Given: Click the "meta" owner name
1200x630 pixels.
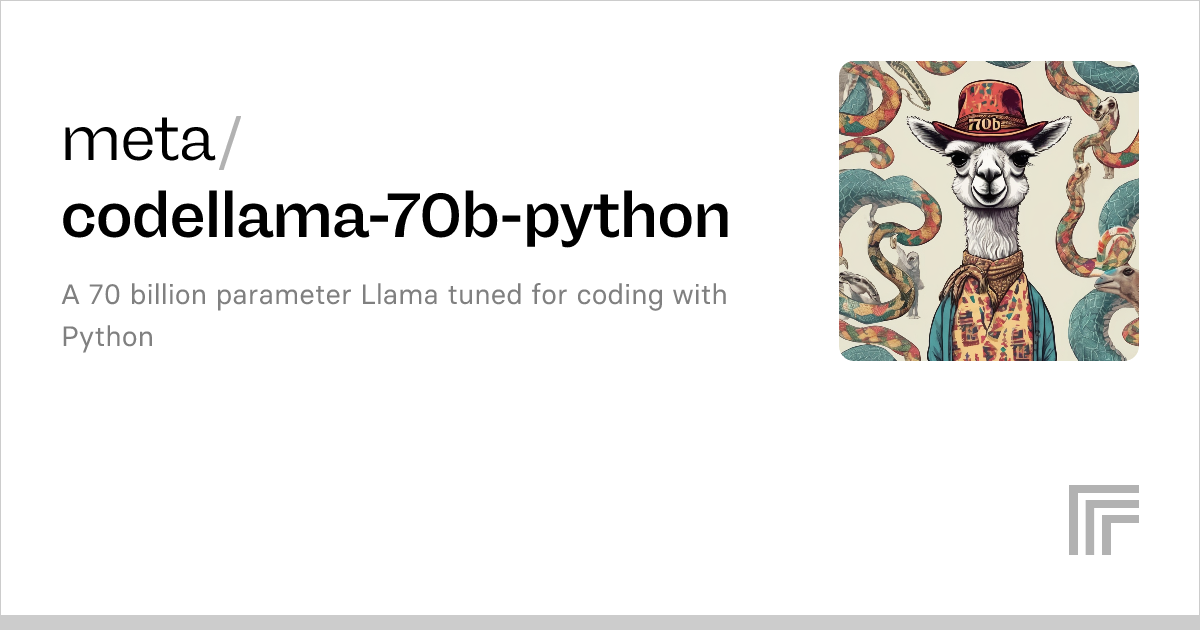Looking at the screenshot, I should click(x=138, y=141).
